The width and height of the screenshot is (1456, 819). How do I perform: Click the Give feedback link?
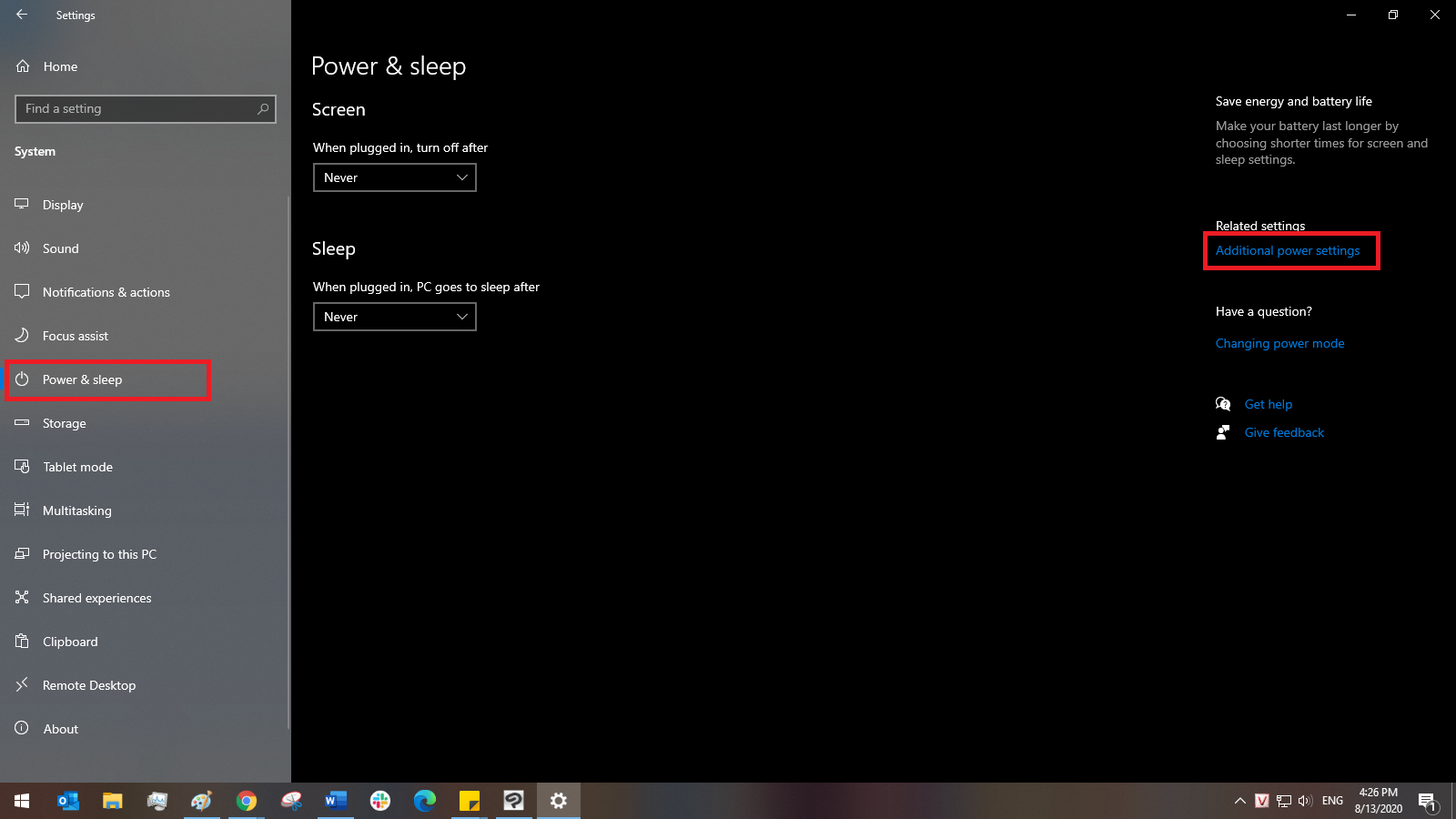tap(1284, 432)
